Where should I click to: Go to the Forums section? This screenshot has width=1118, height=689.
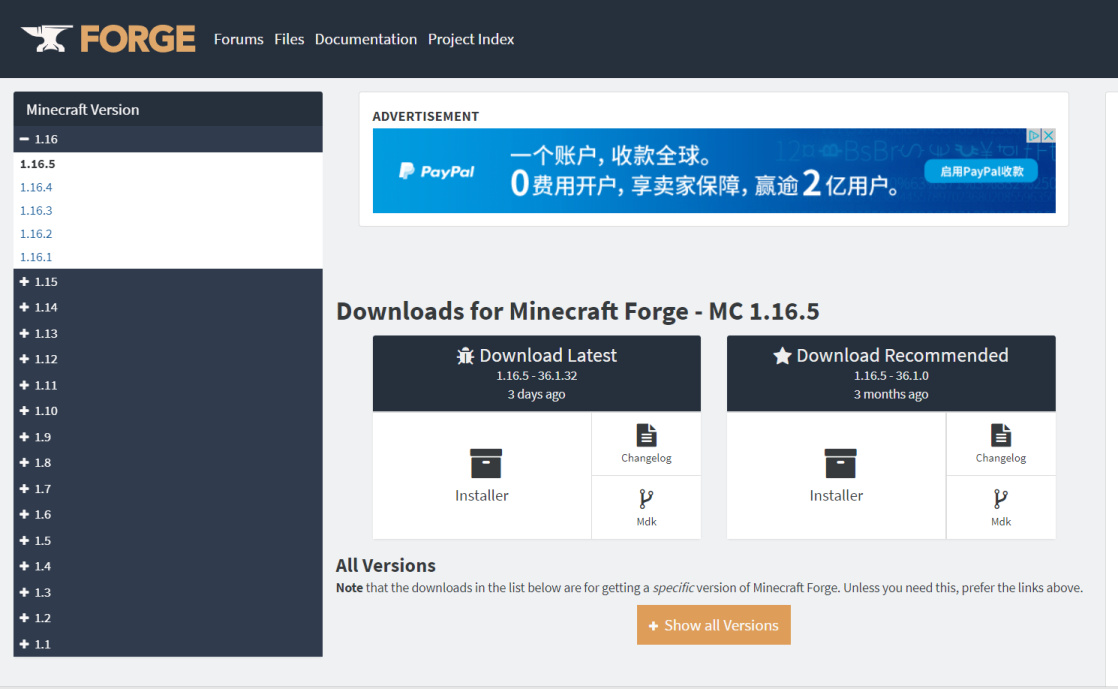point(238,39)
